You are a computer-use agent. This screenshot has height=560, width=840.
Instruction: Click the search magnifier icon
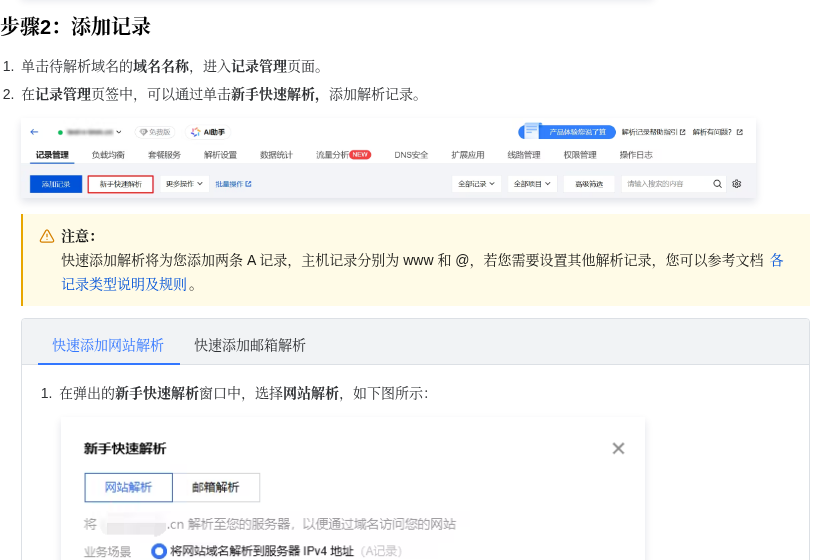point(717,184)
